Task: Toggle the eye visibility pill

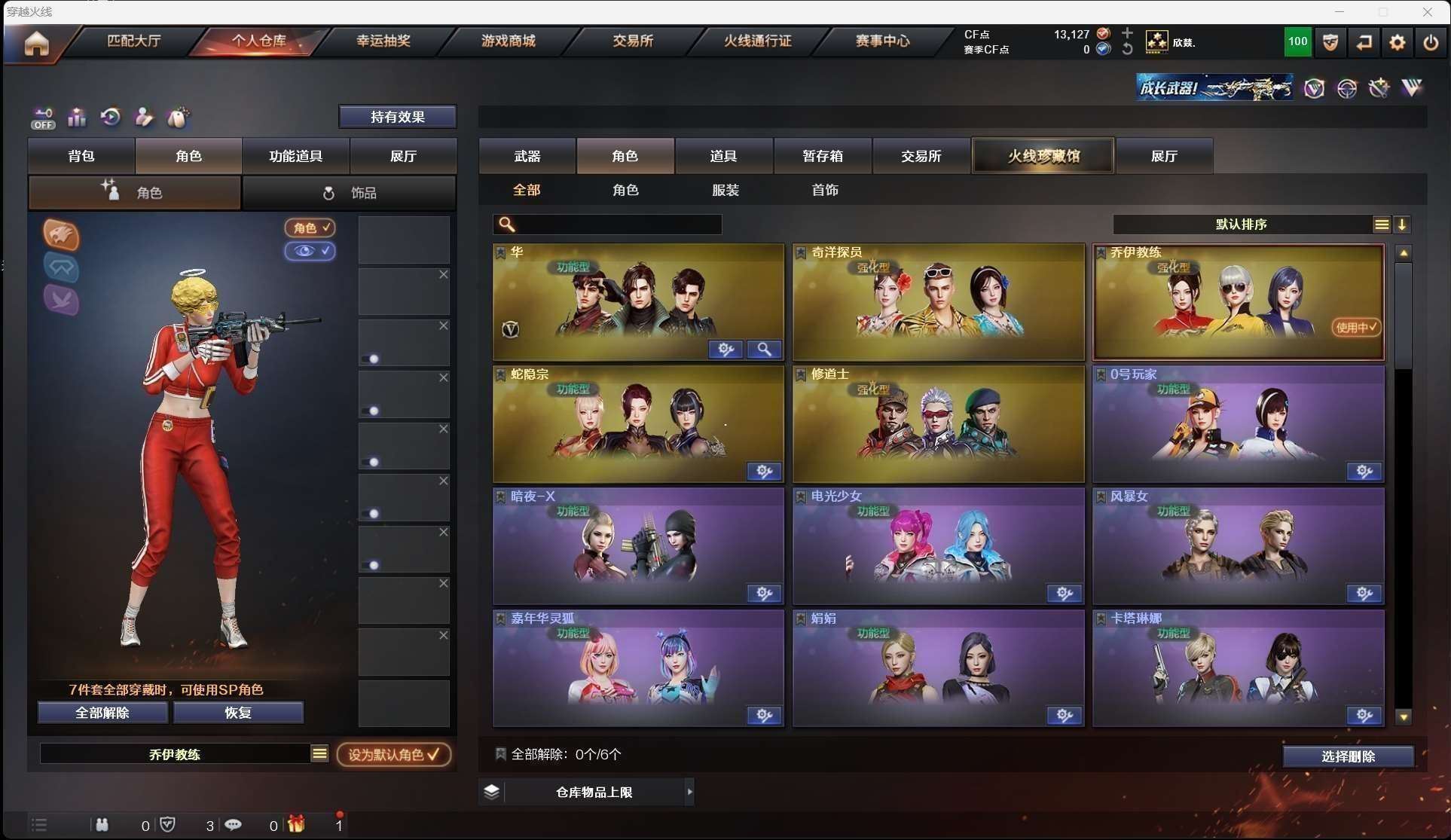Action: [x=310, y=251]
